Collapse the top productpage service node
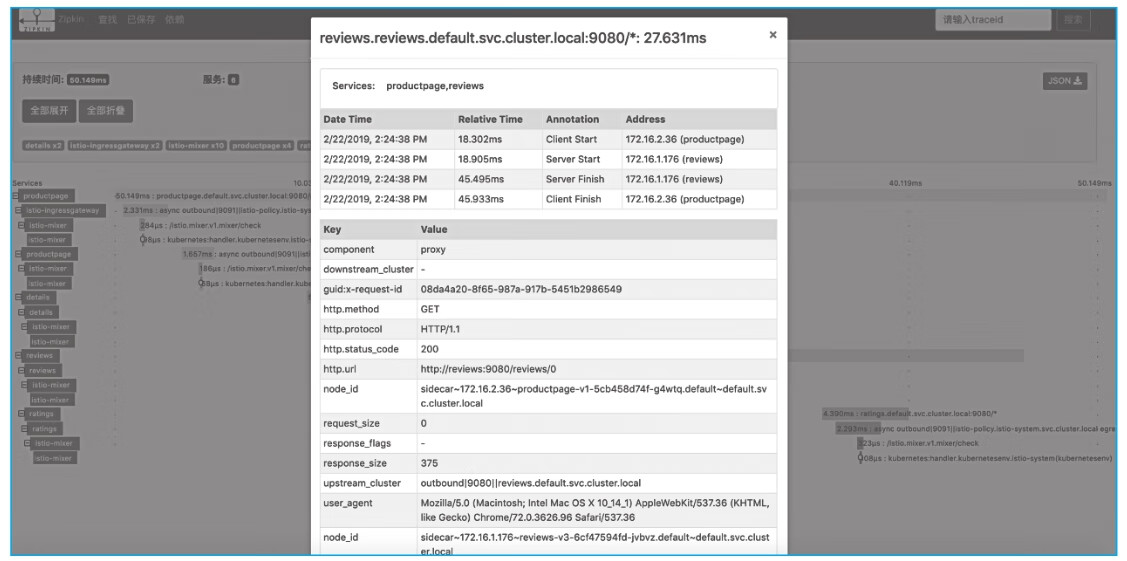 click(15, 196)
